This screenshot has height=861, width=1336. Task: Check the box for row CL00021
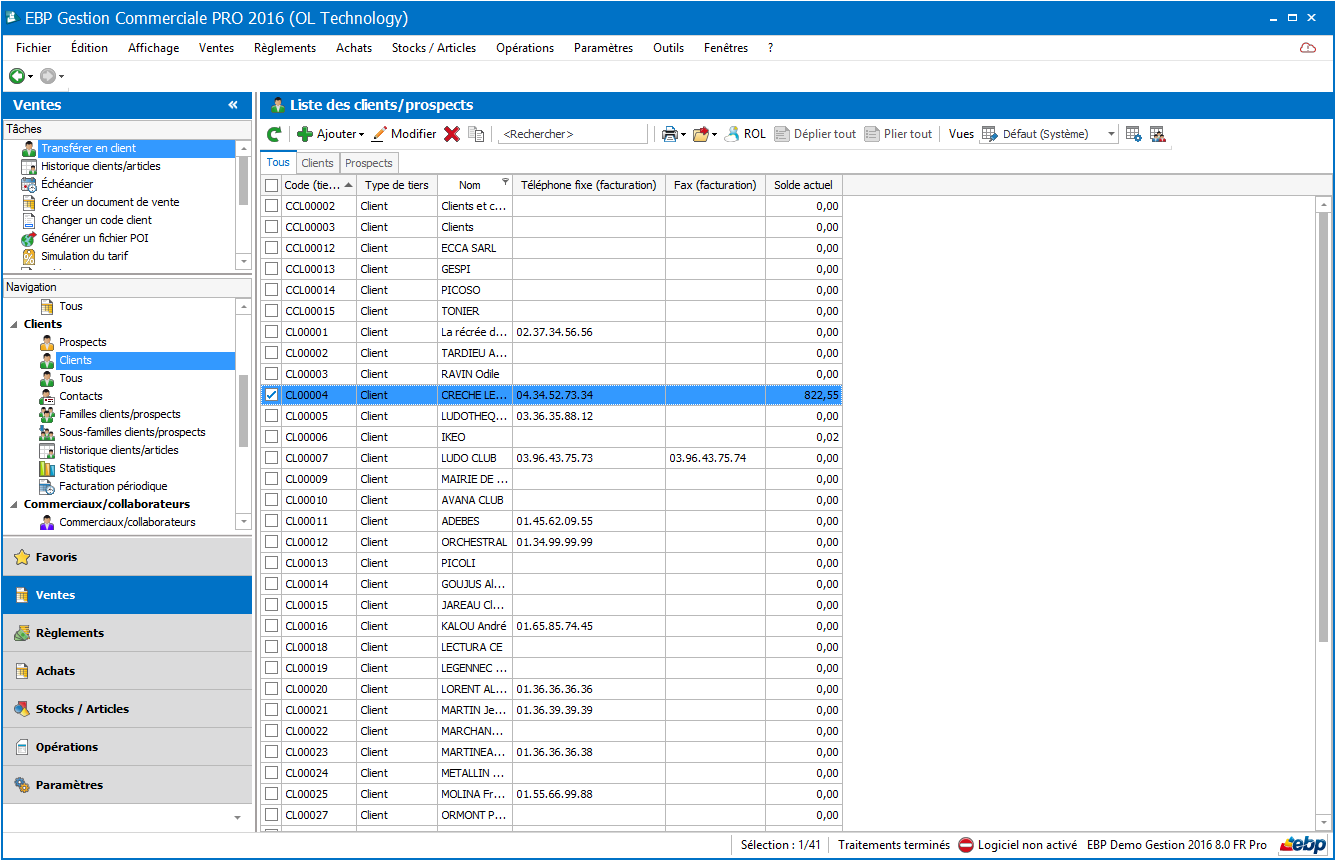(272, 710)
